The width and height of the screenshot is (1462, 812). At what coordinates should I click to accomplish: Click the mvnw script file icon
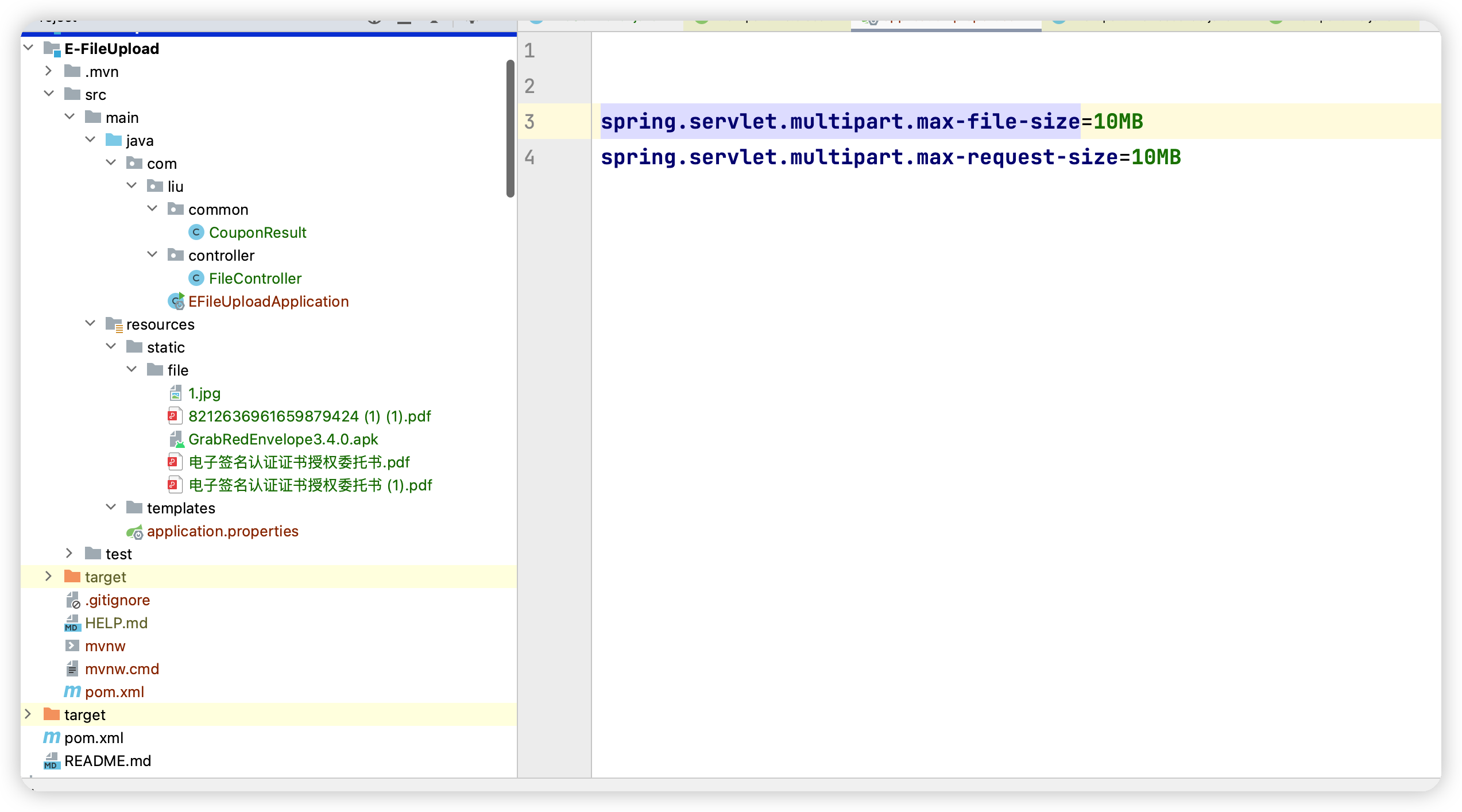click(x=72, y=645)
